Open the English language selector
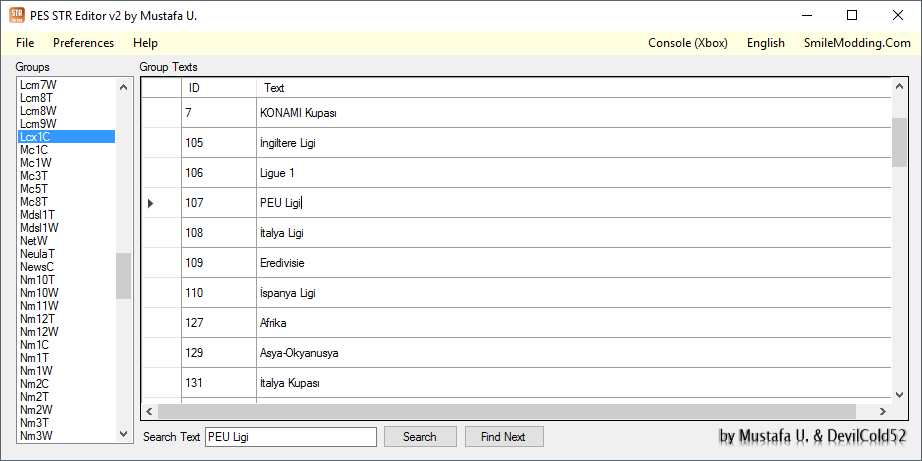 pos(766,43)
